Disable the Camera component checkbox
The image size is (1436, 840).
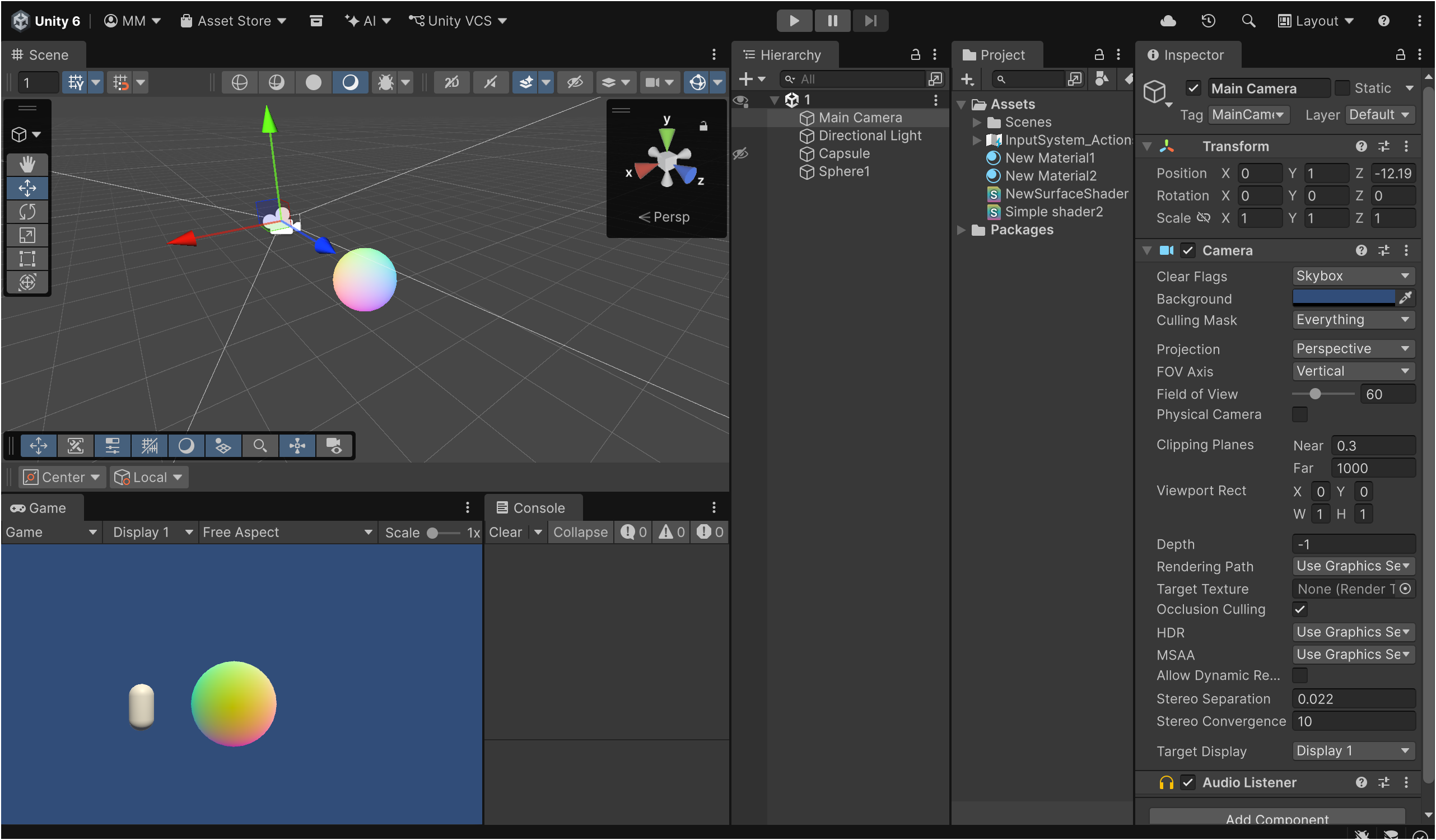click(x=1187, y=251)
